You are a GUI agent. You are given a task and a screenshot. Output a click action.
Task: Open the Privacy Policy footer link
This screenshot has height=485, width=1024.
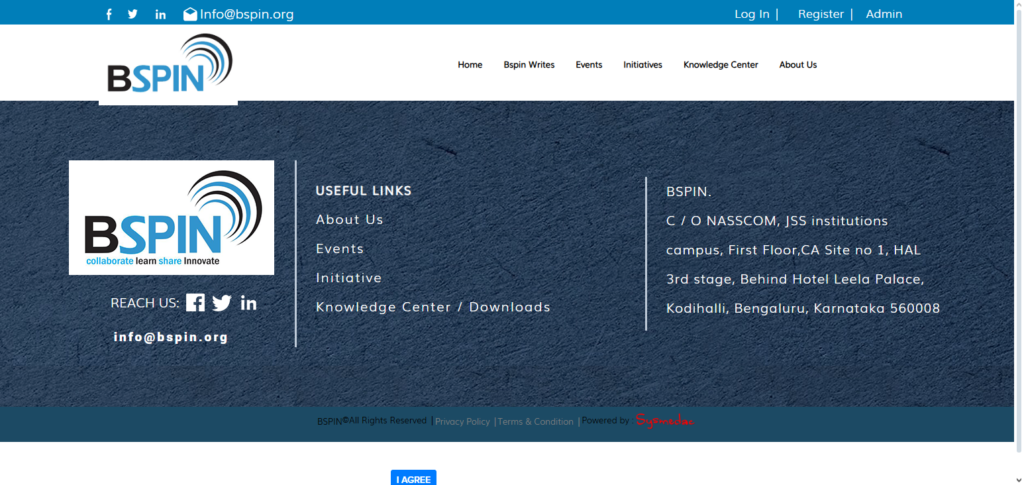coord(462,422)
